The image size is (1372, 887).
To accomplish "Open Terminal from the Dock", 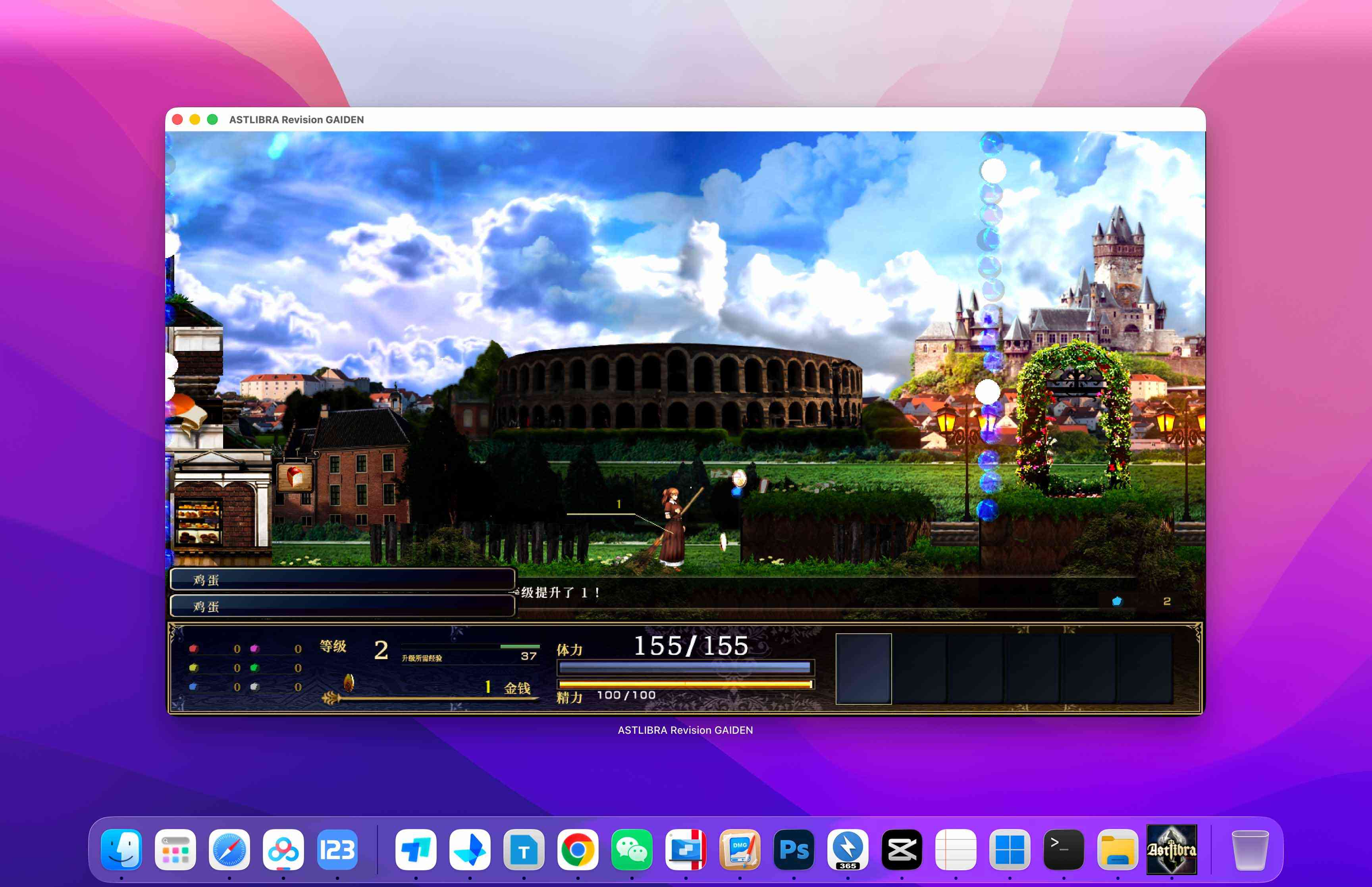I will [1064, 850].
